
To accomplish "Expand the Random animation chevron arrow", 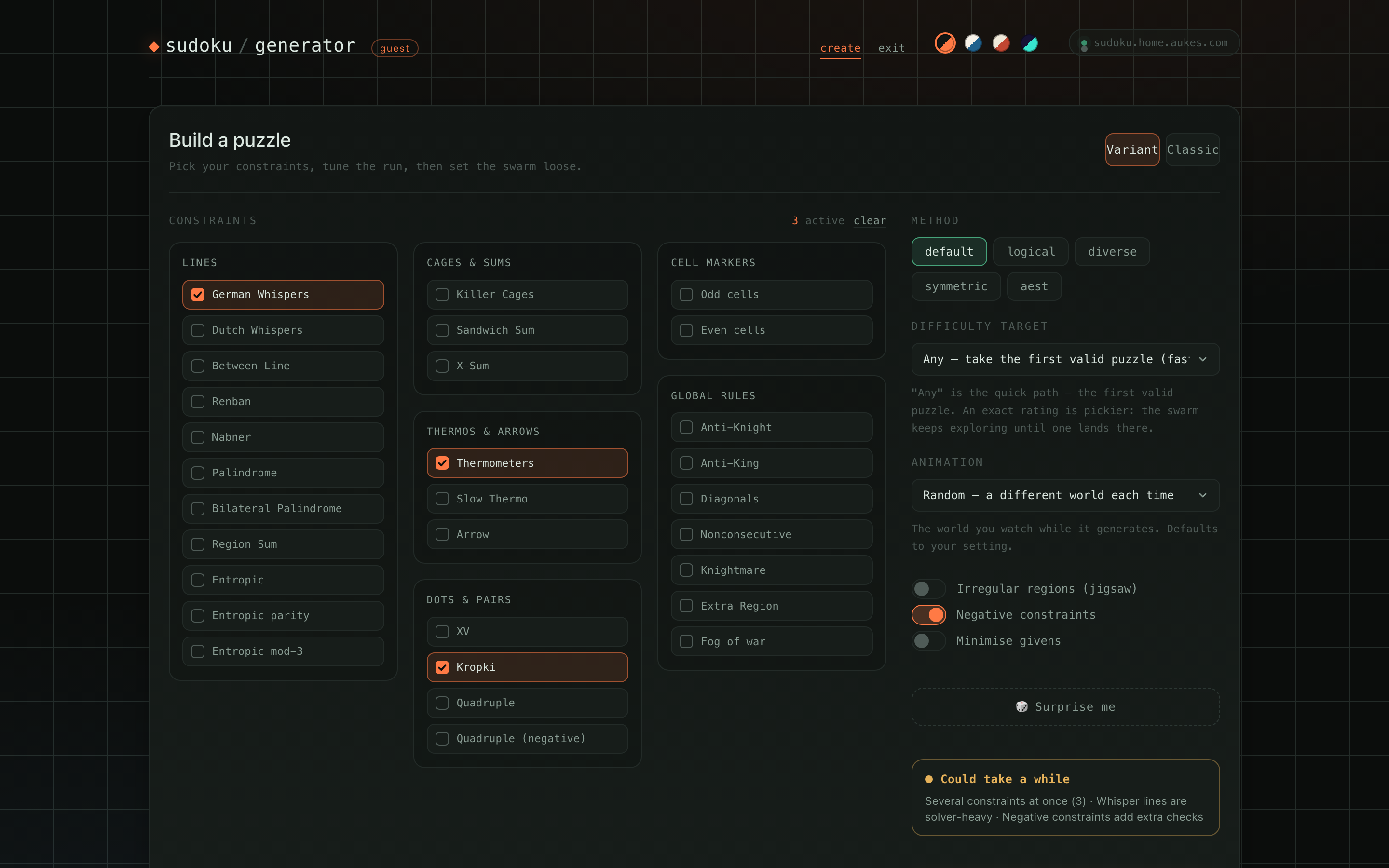I will (1202, 495).
